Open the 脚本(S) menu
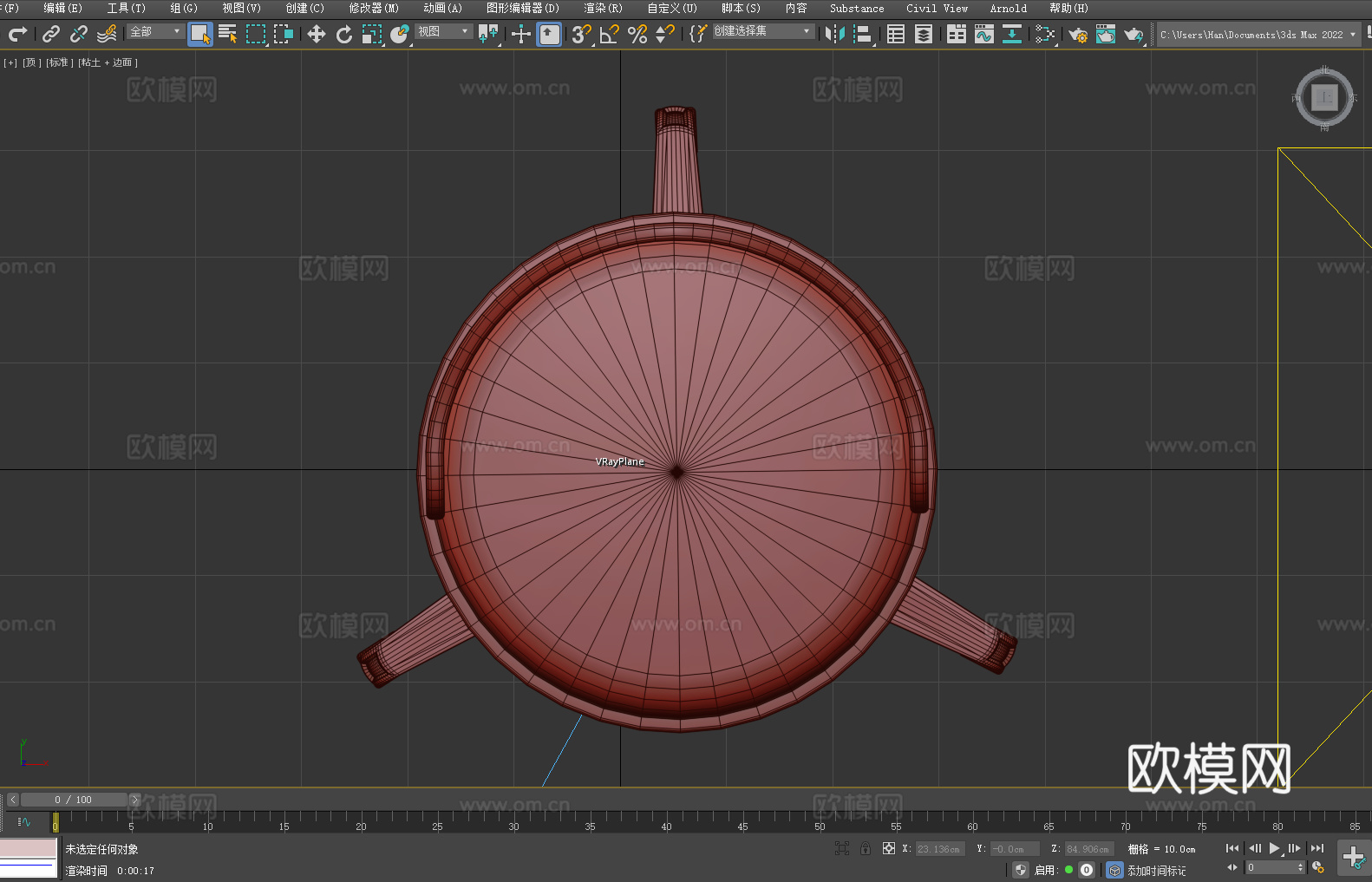1372x882 pixels. (x=741, y=8)
